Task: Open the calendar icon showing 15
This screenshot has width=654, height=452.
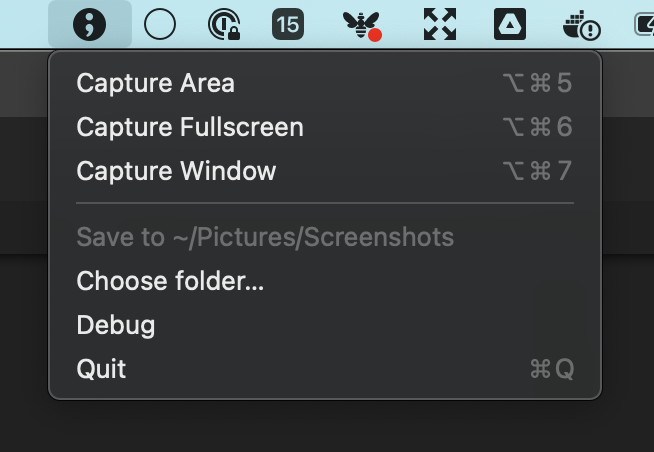Action: 288,24
